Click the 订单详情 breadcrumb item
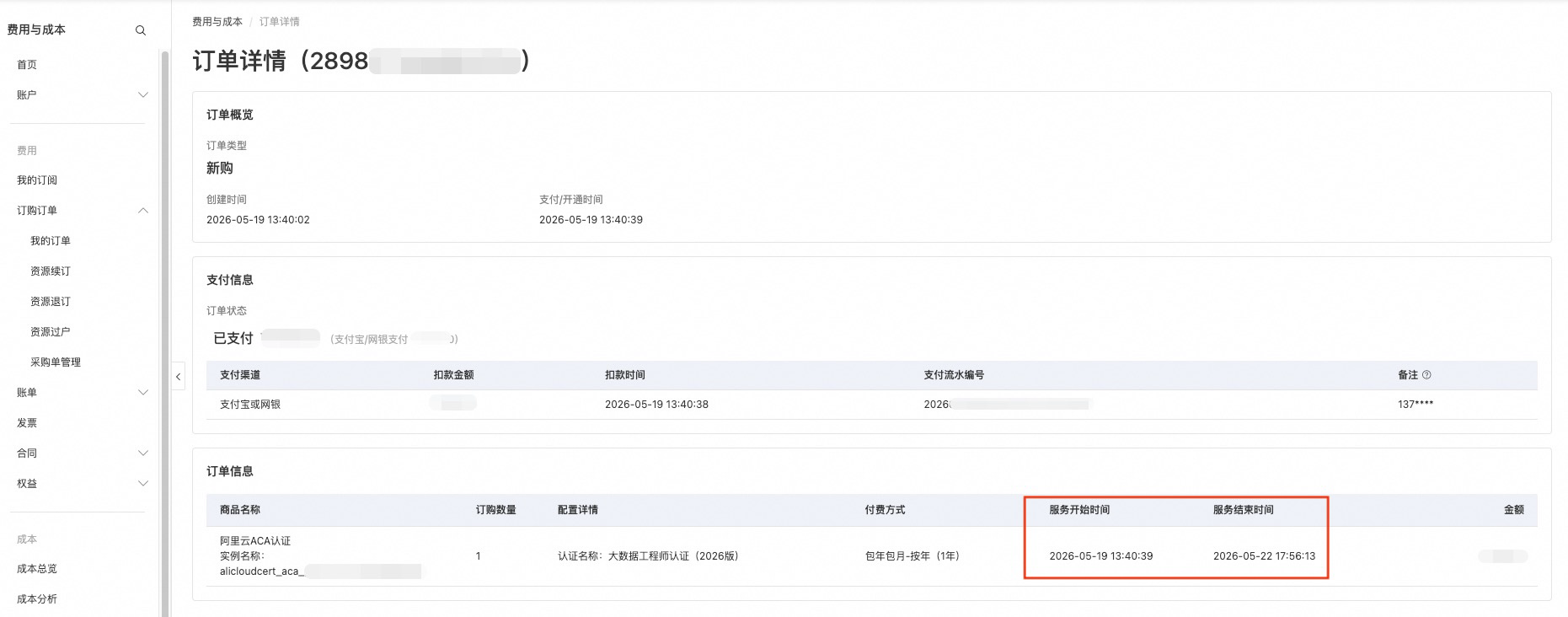 (x=280, y=22)
